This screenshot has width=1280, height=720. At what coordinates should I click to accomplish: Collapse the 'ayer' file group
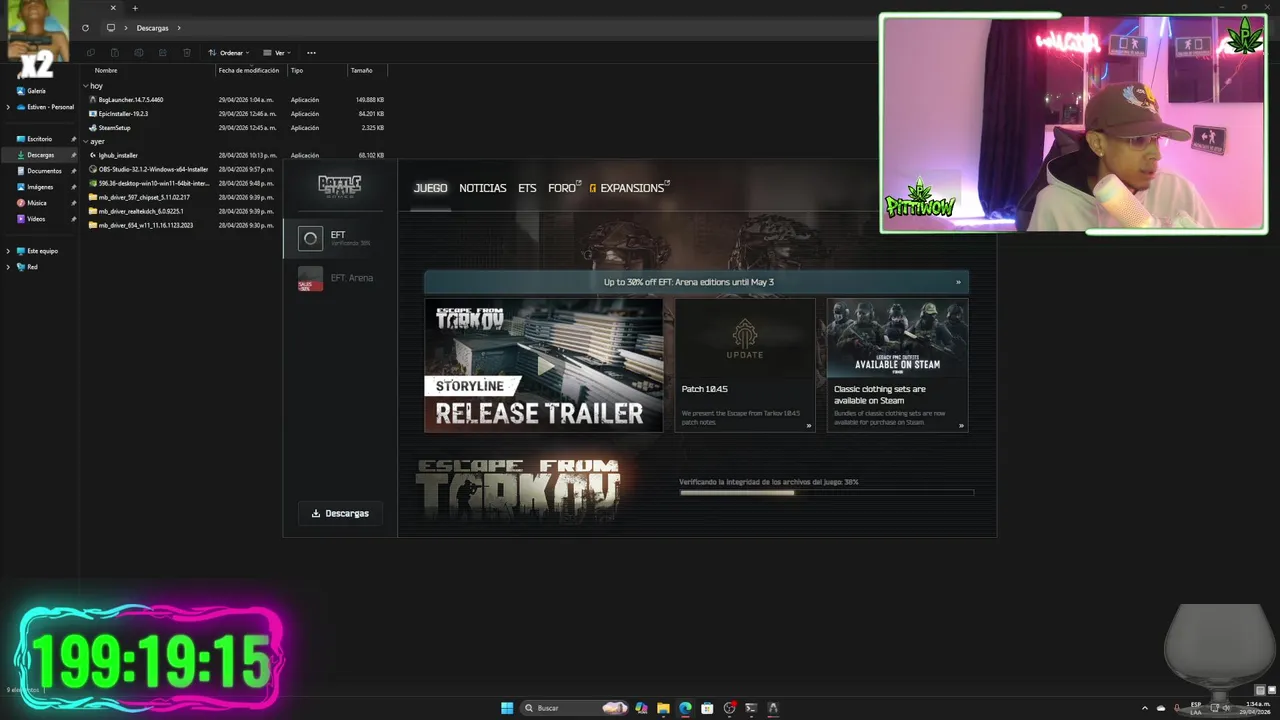86,142
